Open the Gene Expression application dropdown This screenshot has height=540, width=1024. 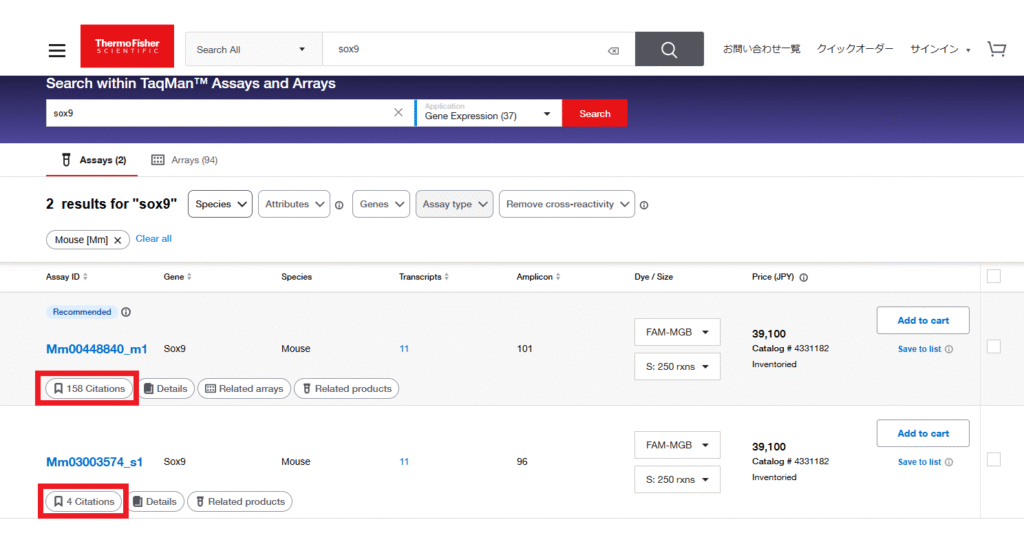click(x=488, y=113)
